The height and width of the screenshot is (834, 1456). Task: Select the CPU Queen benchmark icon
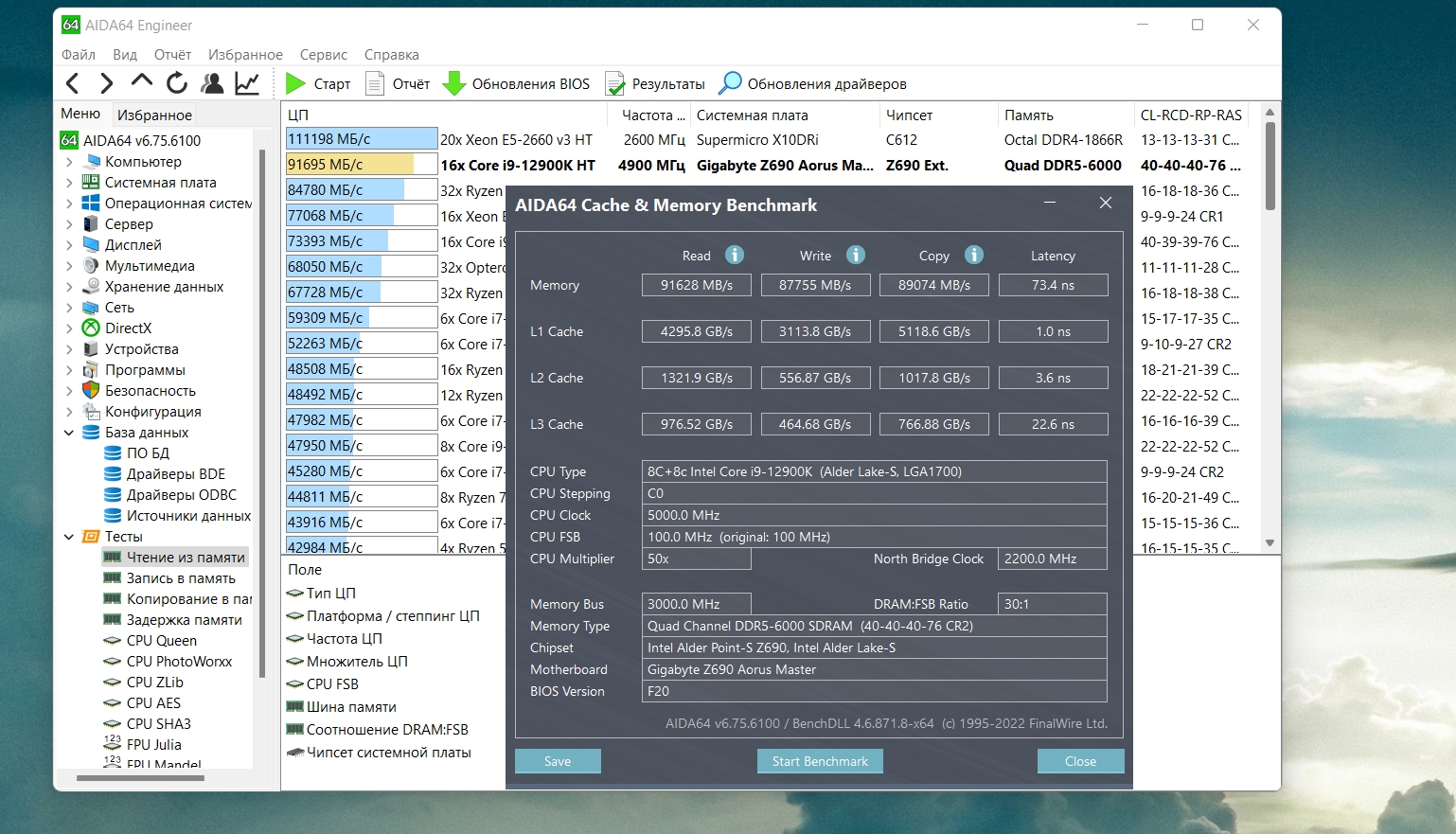pos(113,640)
